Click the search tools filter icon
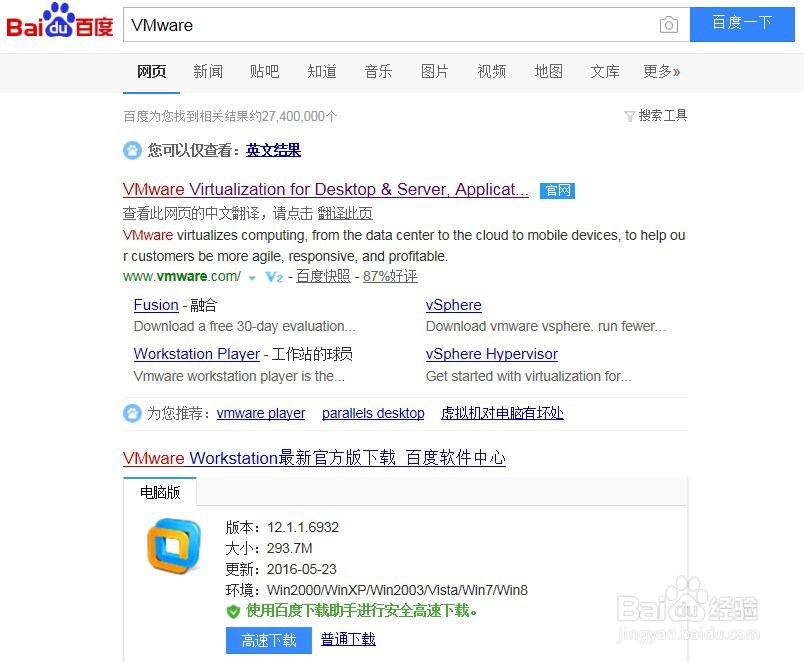804x662 pixels. pos(630,116)
